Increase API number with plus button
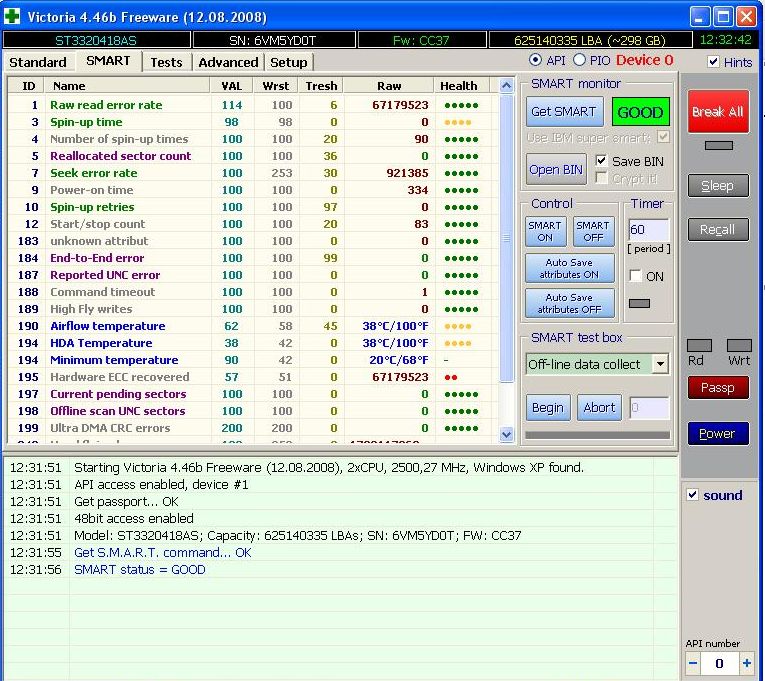Image resolution: width=765 pixels, height=681 pixels. click(x=747, y=663)
